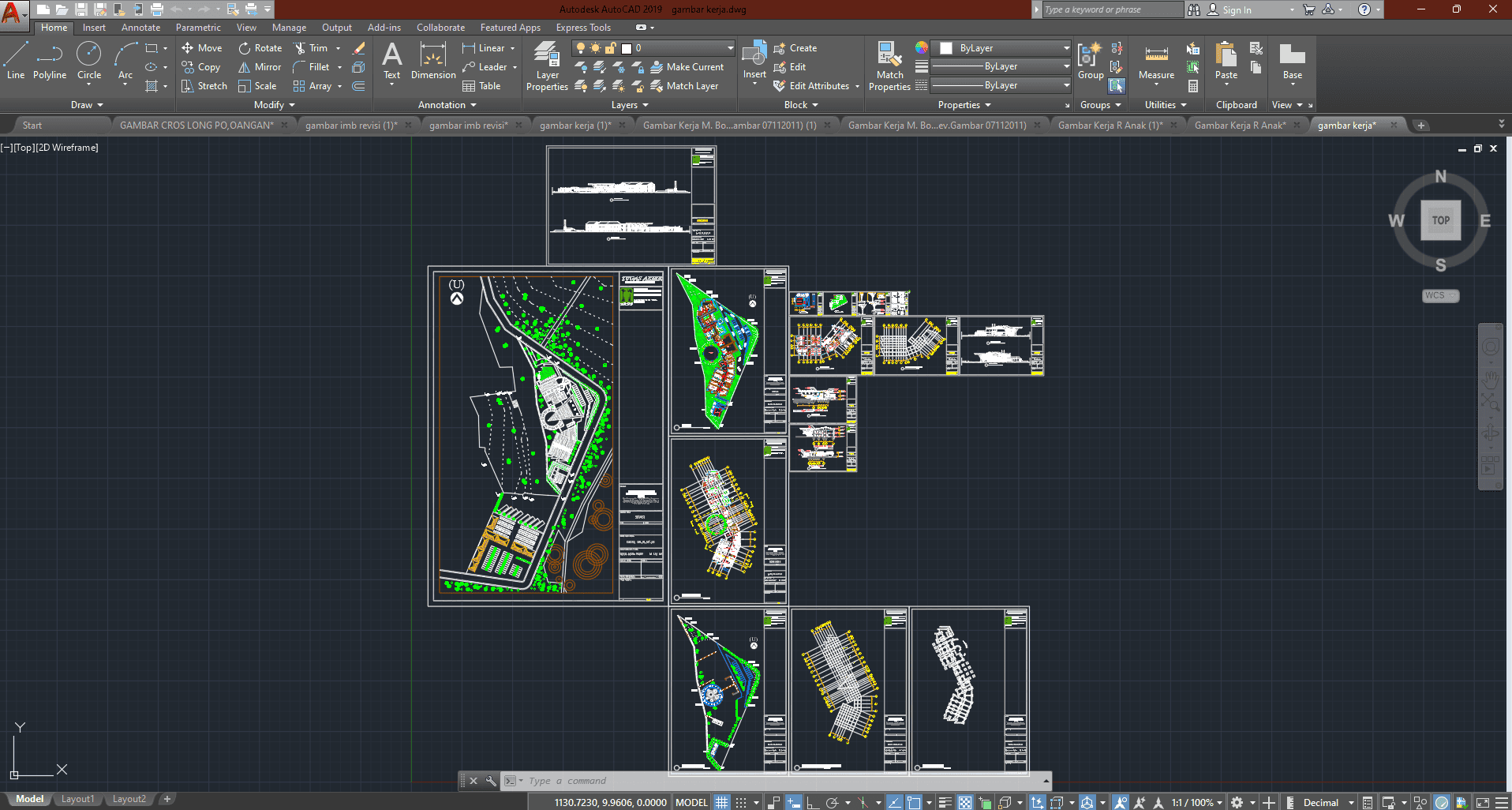Viewport: 1512px width, 810px height.
Task: Click the Make Current layer button
Action: click(x=687, y=67)
